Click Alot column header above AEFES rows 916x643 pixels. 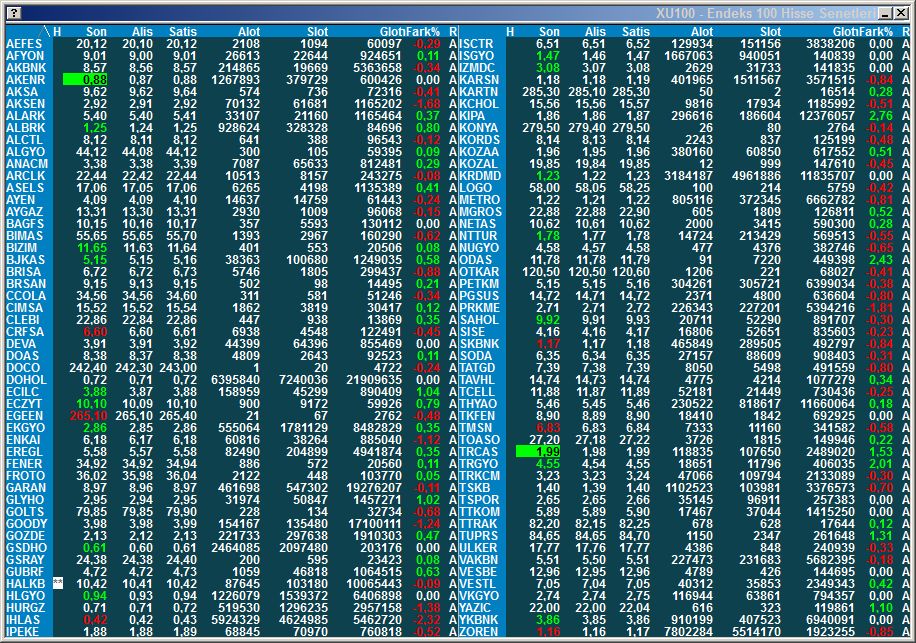(x=249, y=32)
